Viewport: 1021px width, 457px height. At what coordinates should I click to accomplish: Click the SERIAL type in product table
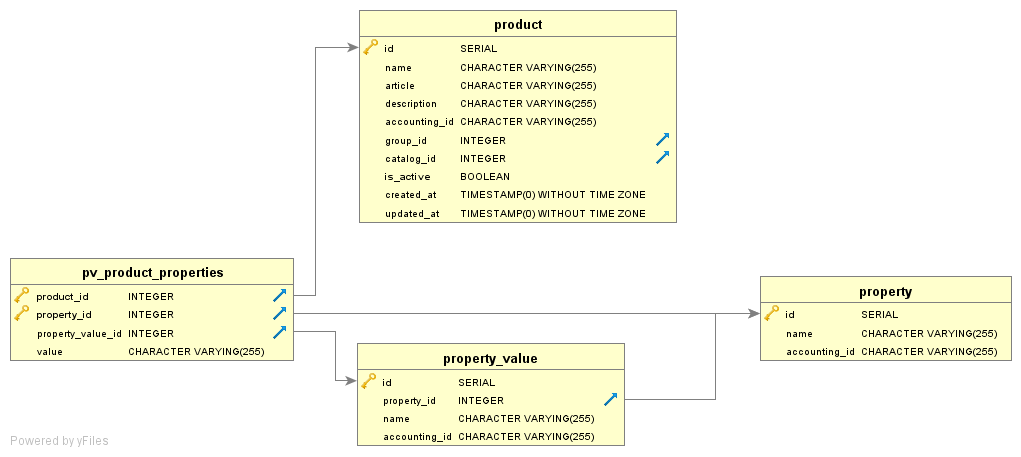[x=479, y=49]
